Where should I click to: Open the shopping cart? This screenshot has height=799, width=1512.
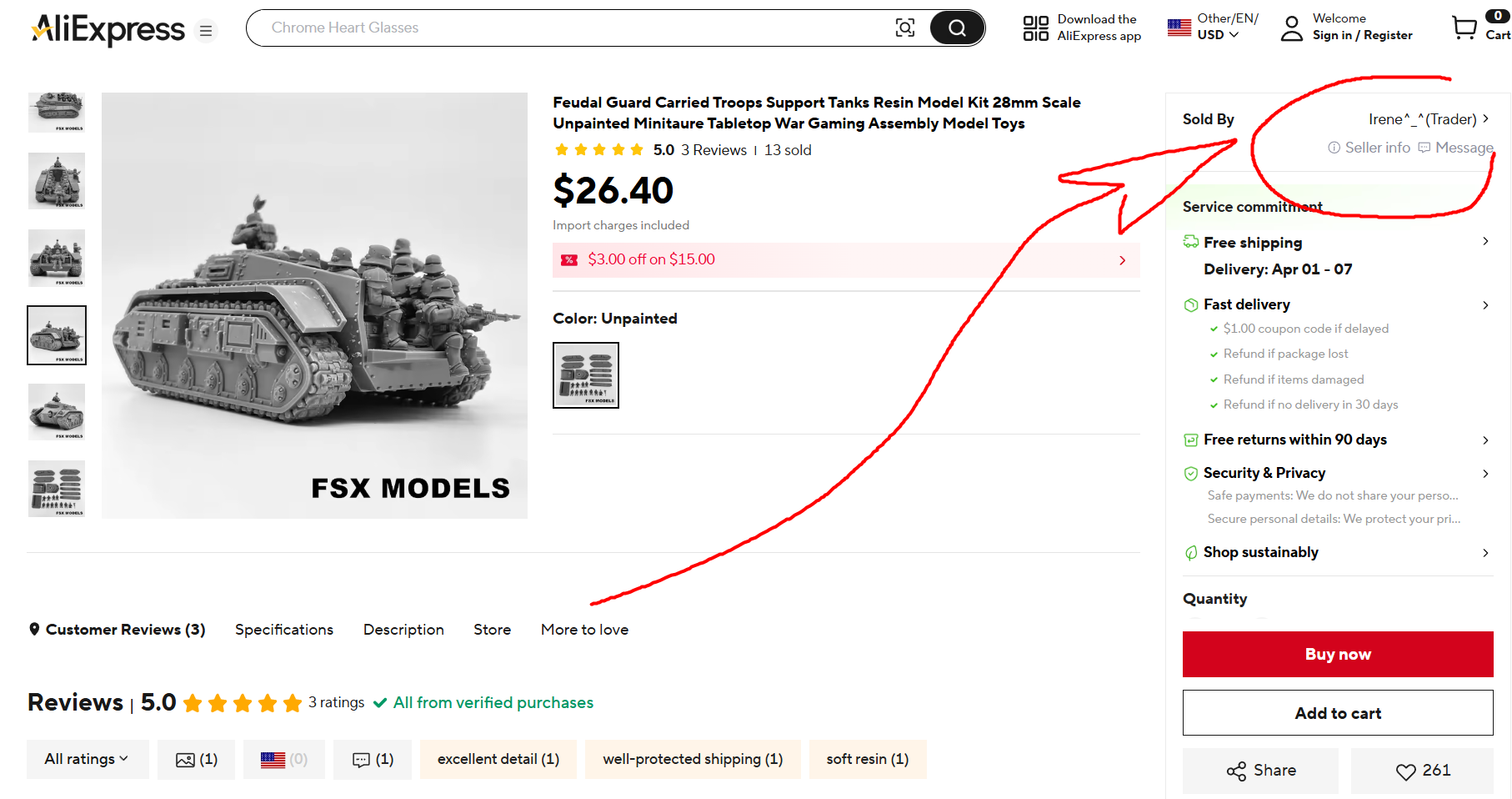(x=1464, y=28)
